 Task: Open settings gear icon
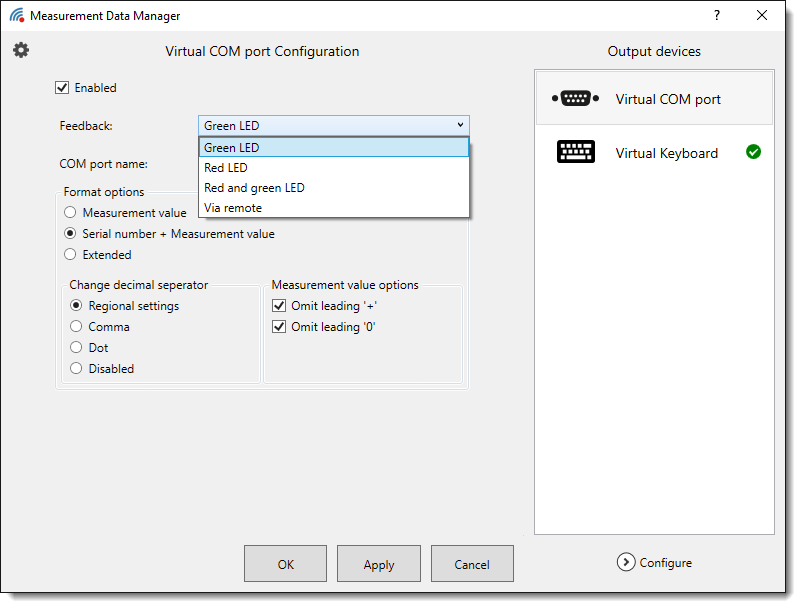21,50
